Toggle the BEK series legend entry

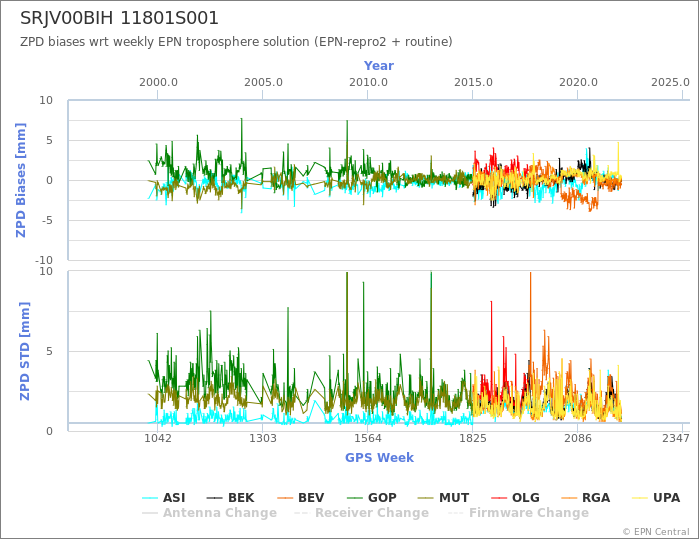coord(231,498)
